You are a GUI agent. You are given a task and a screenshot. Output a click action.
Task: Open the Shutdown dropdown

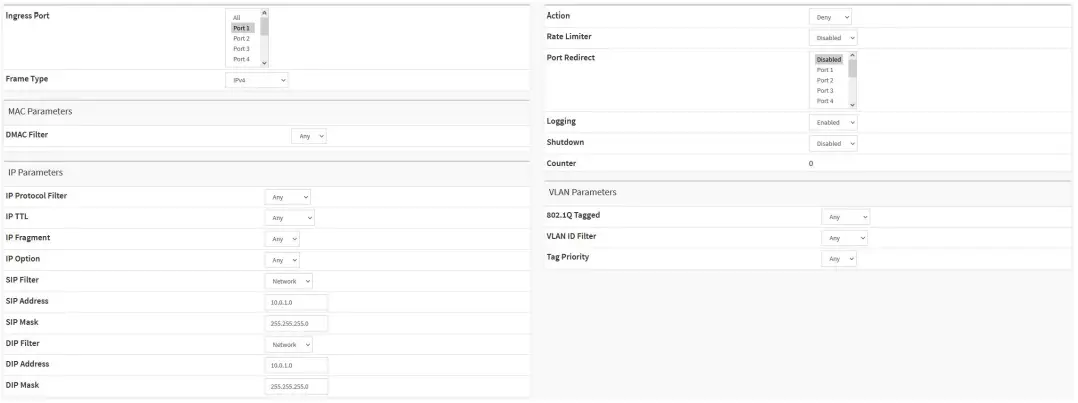(833, 143)
